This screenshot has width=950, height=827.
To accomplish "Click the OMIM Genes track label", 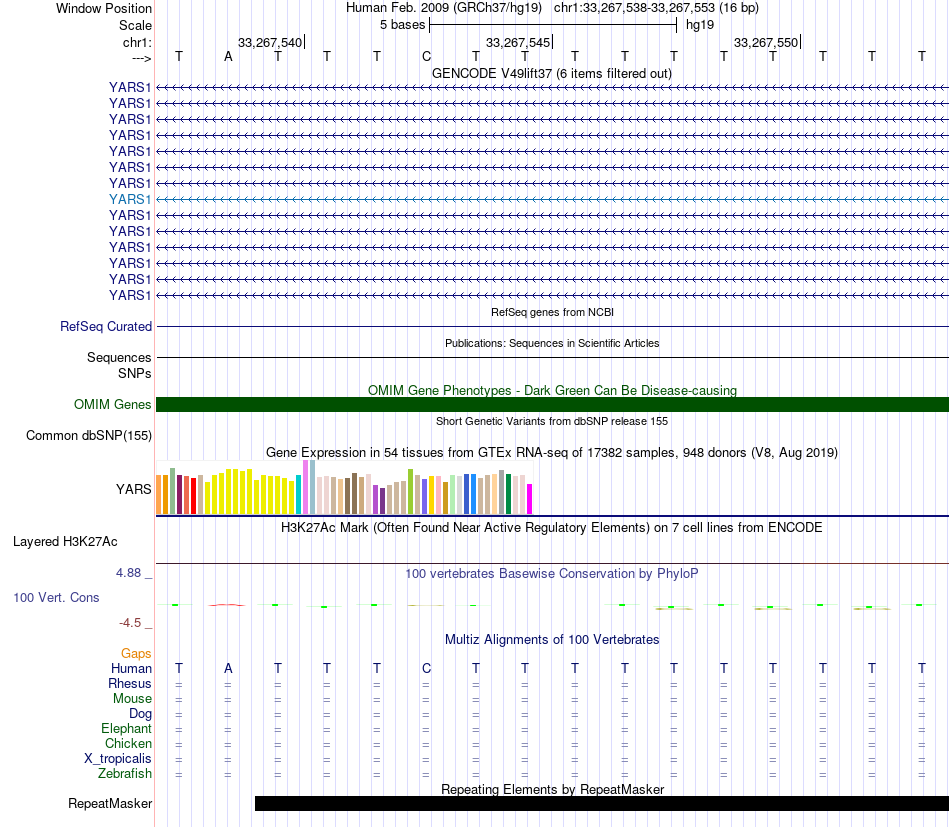I will tap(112, 404).
